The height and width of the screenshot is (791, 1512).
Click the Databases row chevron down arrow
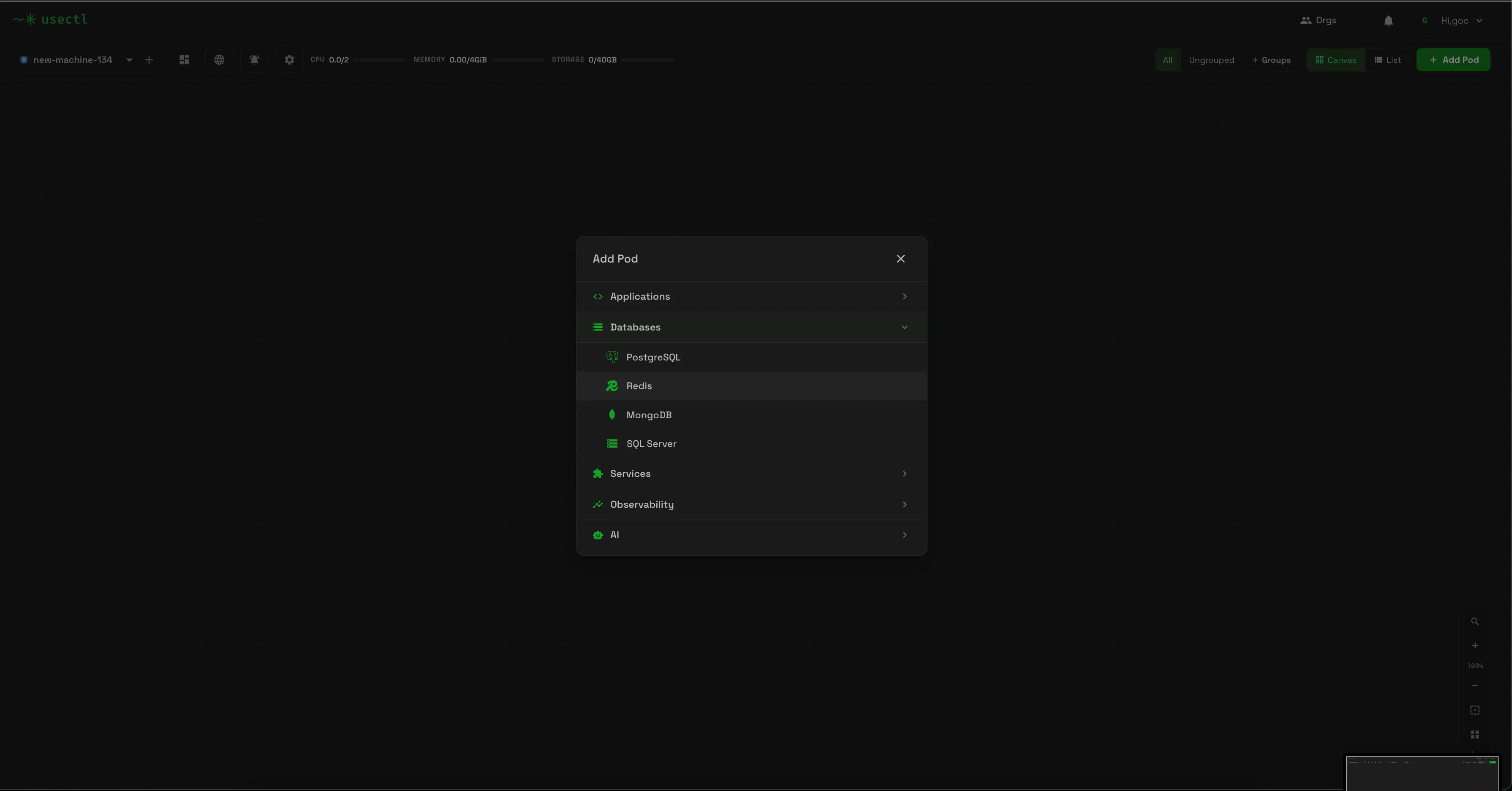[905, 327]
